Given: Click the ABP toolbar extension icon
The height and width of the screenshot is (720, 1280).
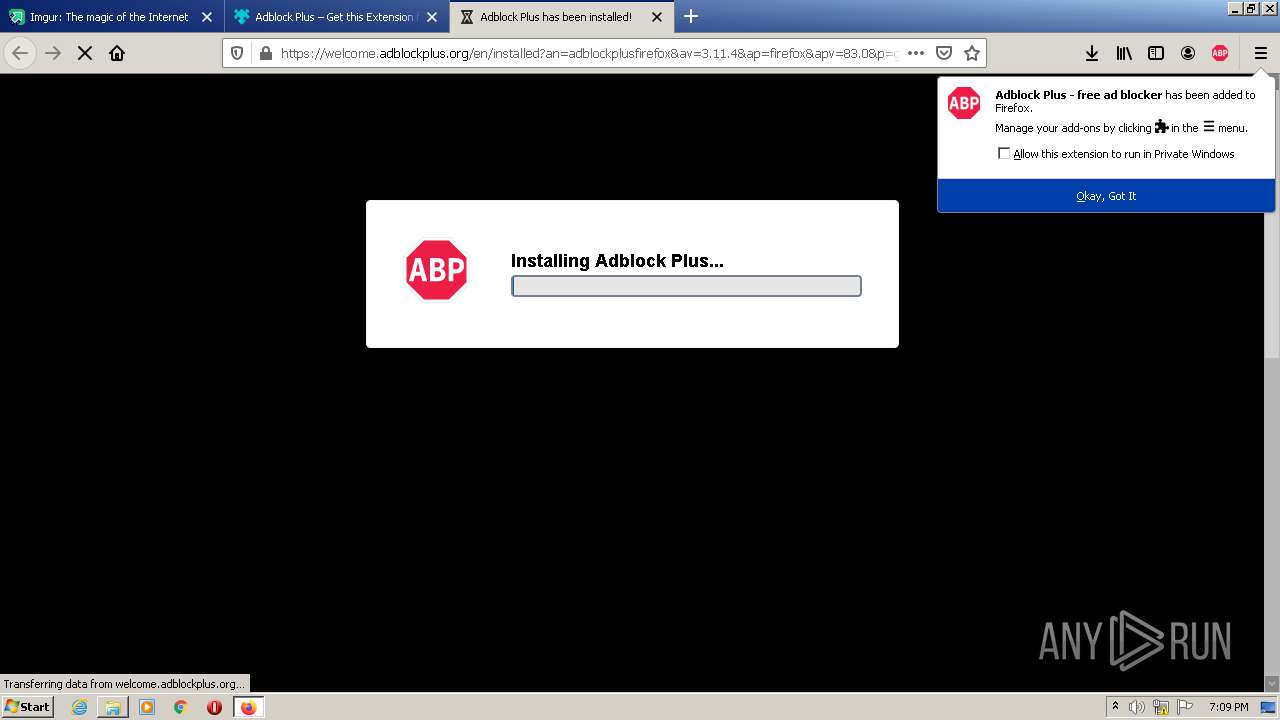Looking at the screenshot, I should click(1220, 53).
